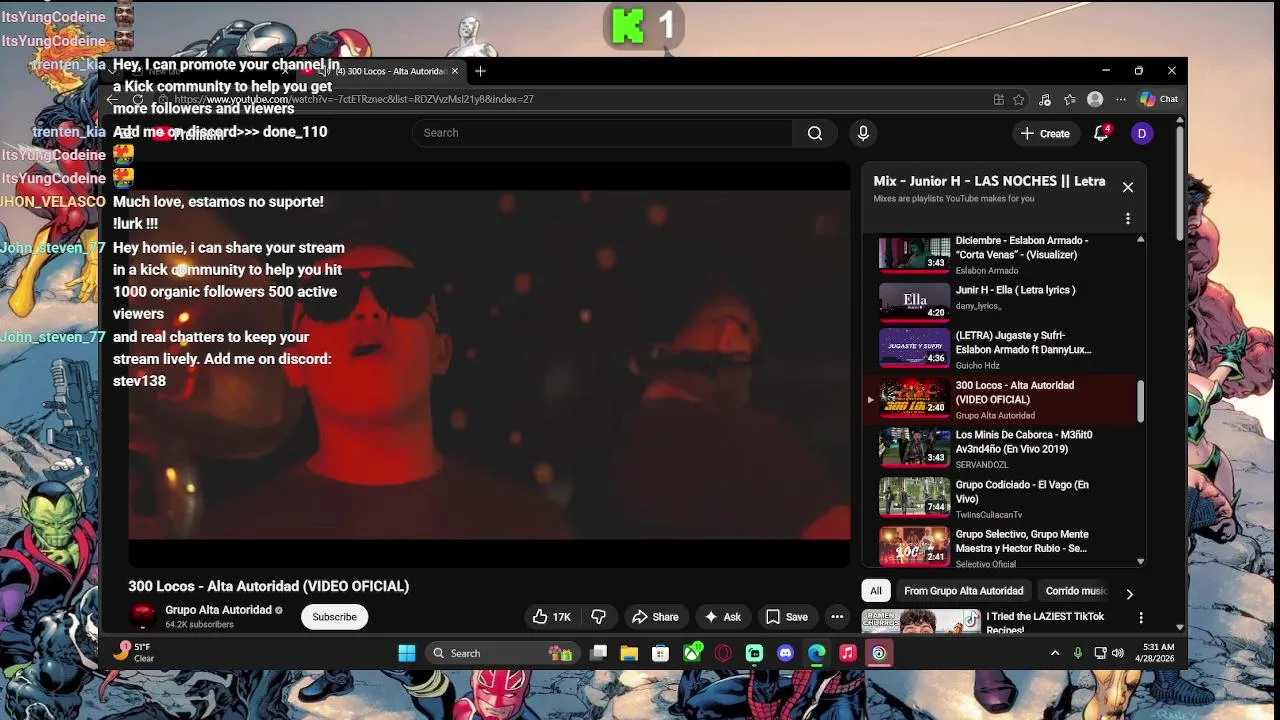Screen dimensions: 1280x720
Task: Click the Windows taskbar Search box
Action: [x=500, y=653]
